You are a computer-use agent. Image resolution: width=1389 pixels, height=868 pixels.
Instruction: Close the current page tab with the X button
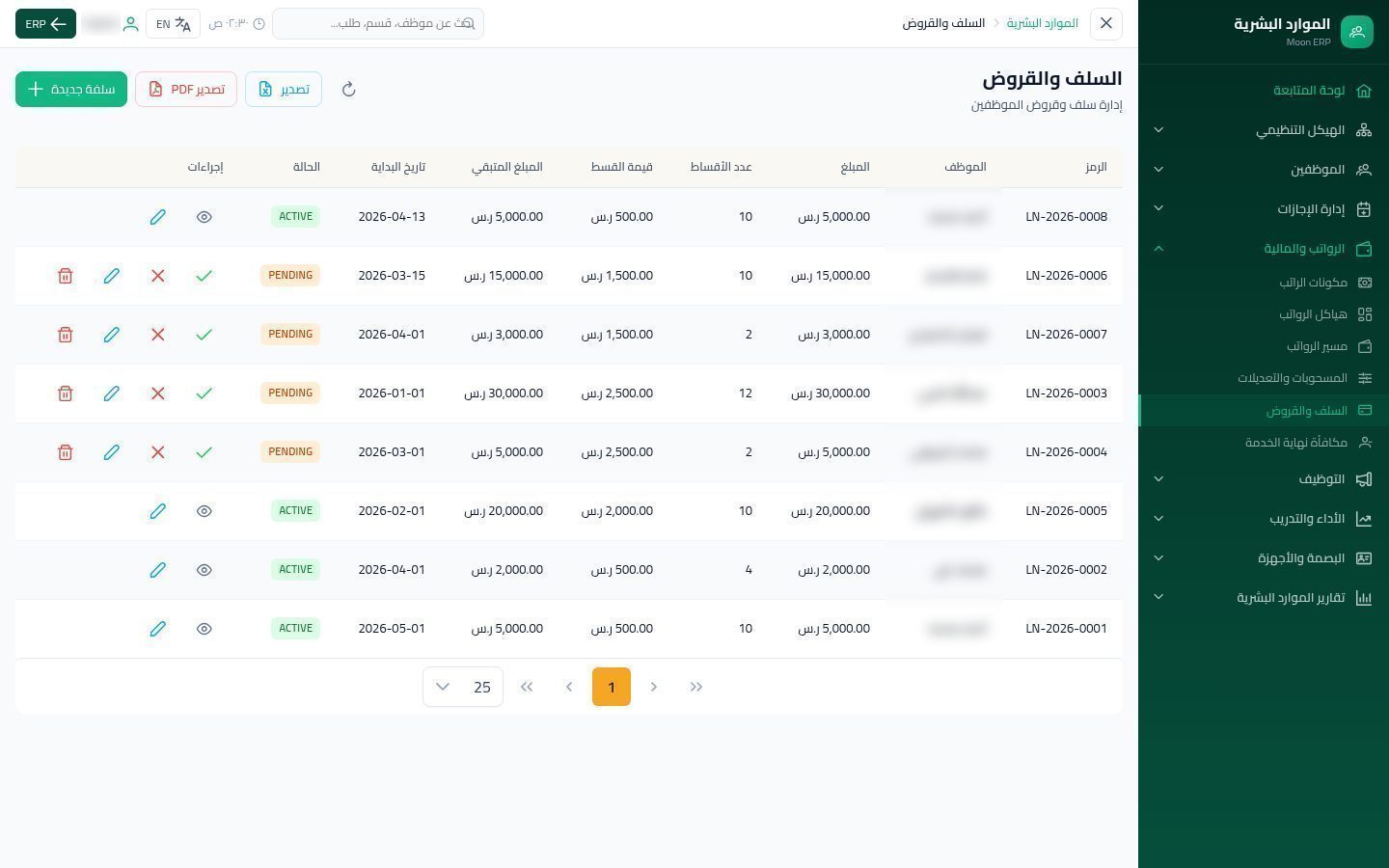click(1106, 23)
